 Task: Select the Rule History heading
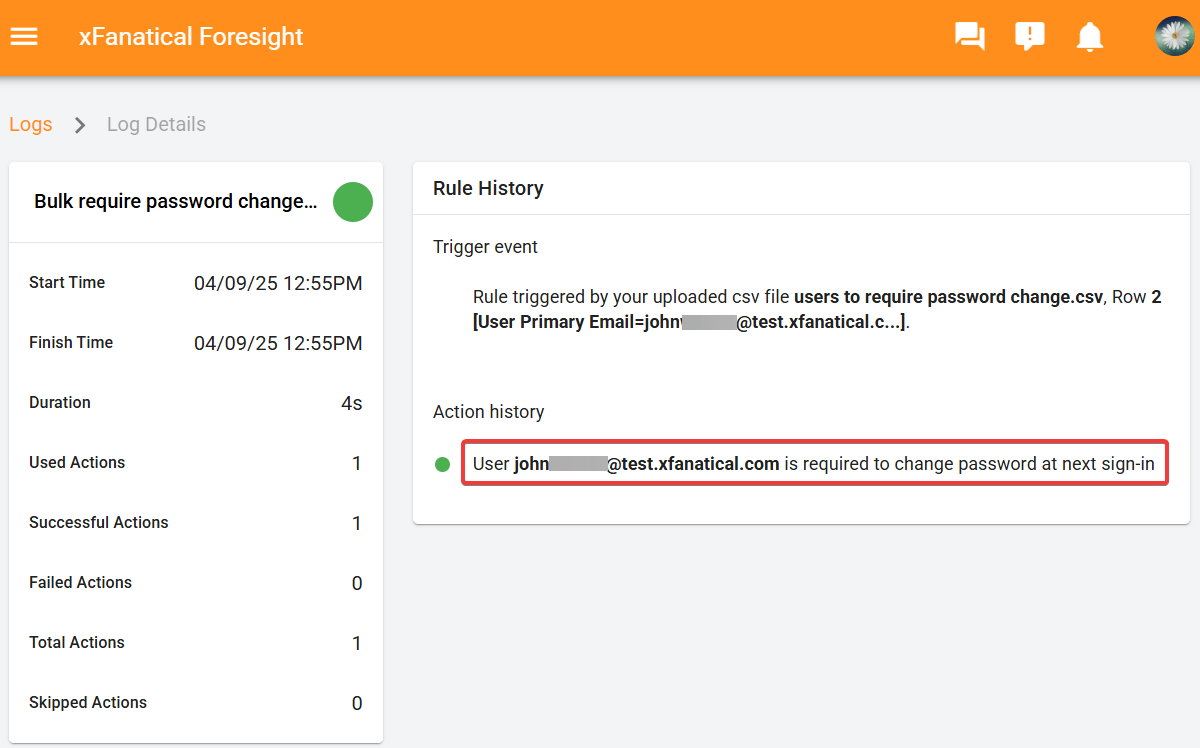coord(488,188)
